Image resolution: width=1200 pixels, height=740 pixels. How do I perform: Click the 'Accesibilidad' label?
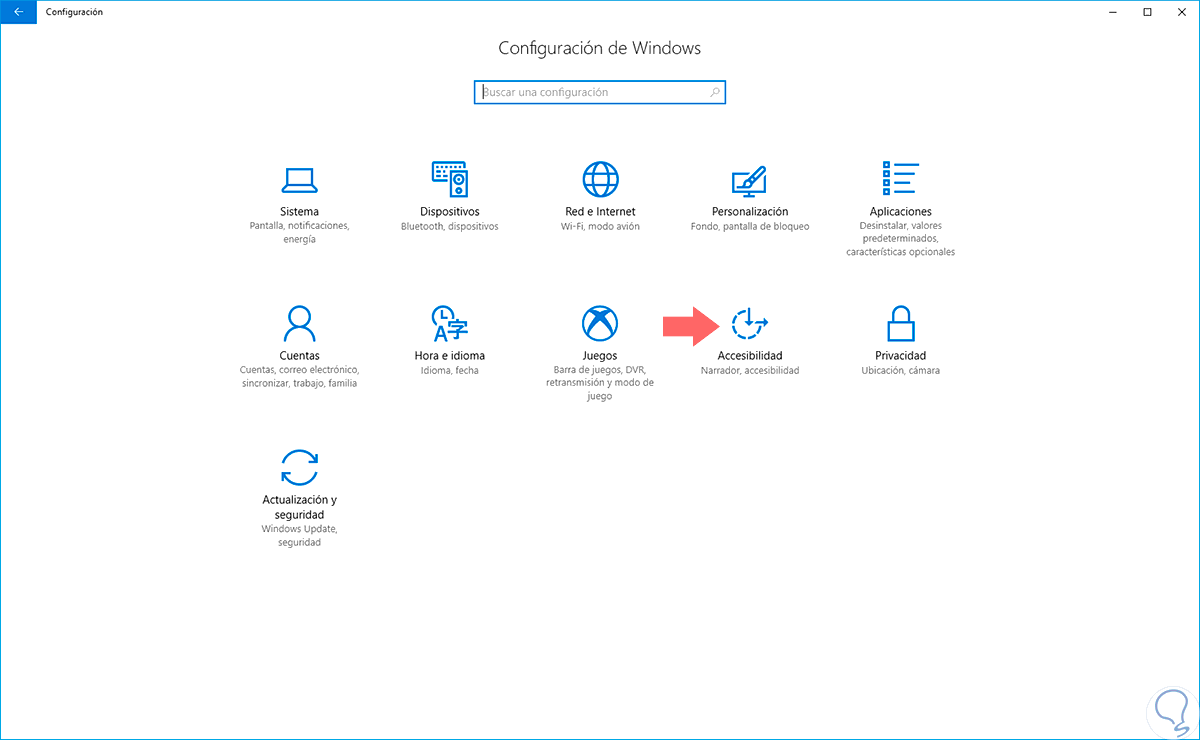[750, 356]
